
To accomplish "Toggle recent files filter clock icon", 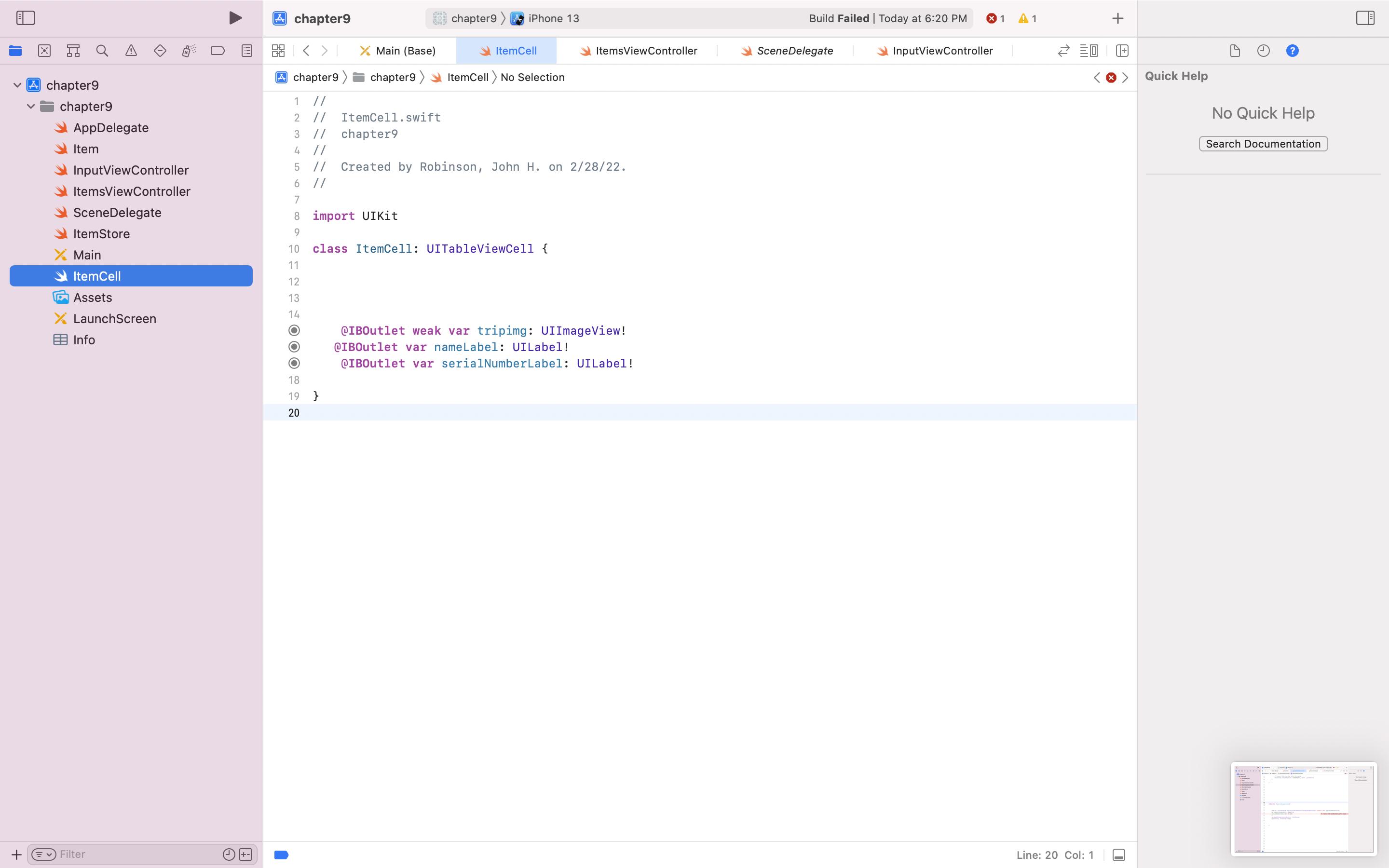I will click(229, 854).
